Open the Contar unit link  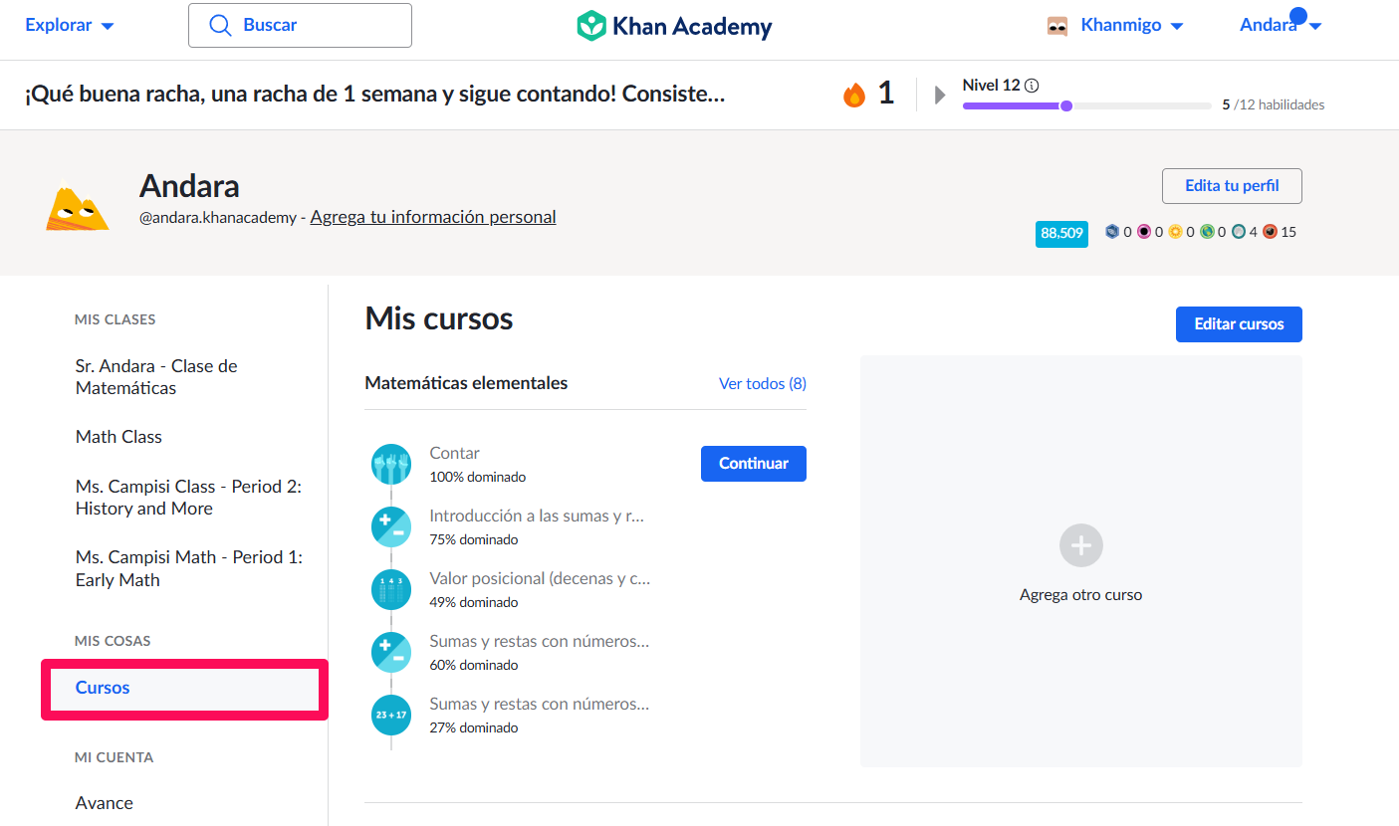[455, 453]
